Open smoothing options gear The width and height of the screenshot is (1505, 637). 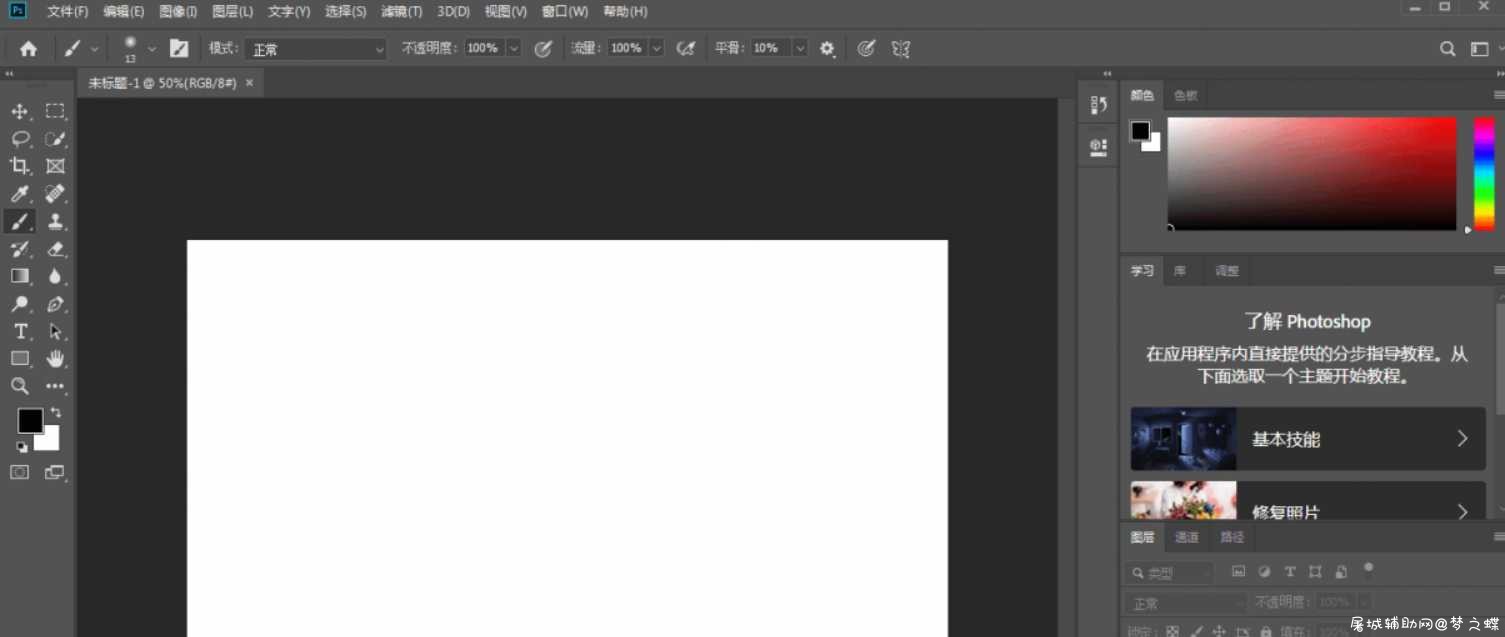point(827,48)
